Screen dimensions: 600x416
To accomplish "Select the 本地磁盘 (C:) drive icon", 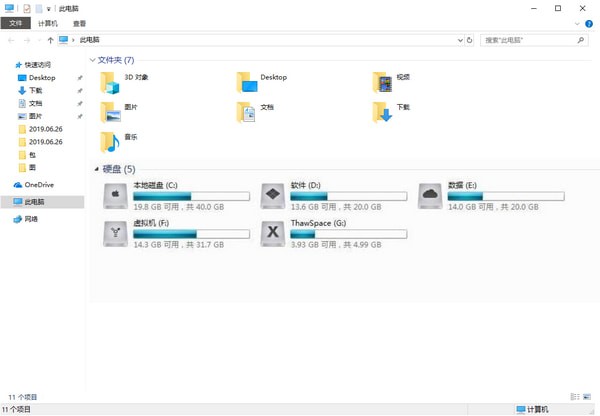I will coord(115,196).
